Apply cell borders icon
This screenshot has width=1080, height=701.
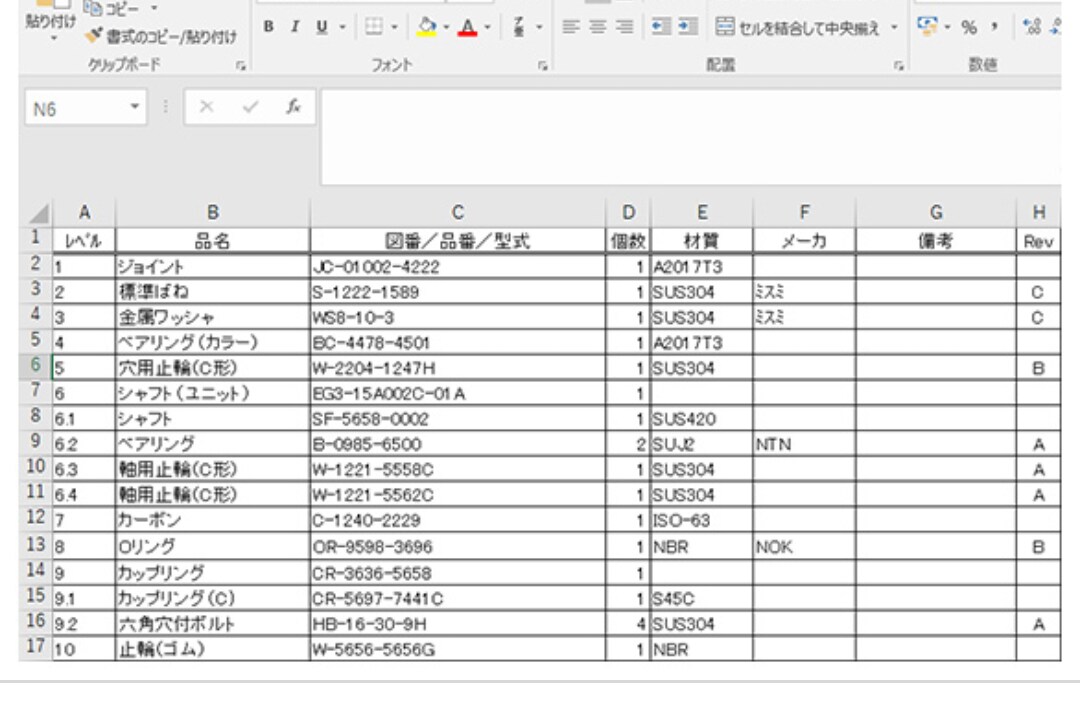(x=373, y=27)
